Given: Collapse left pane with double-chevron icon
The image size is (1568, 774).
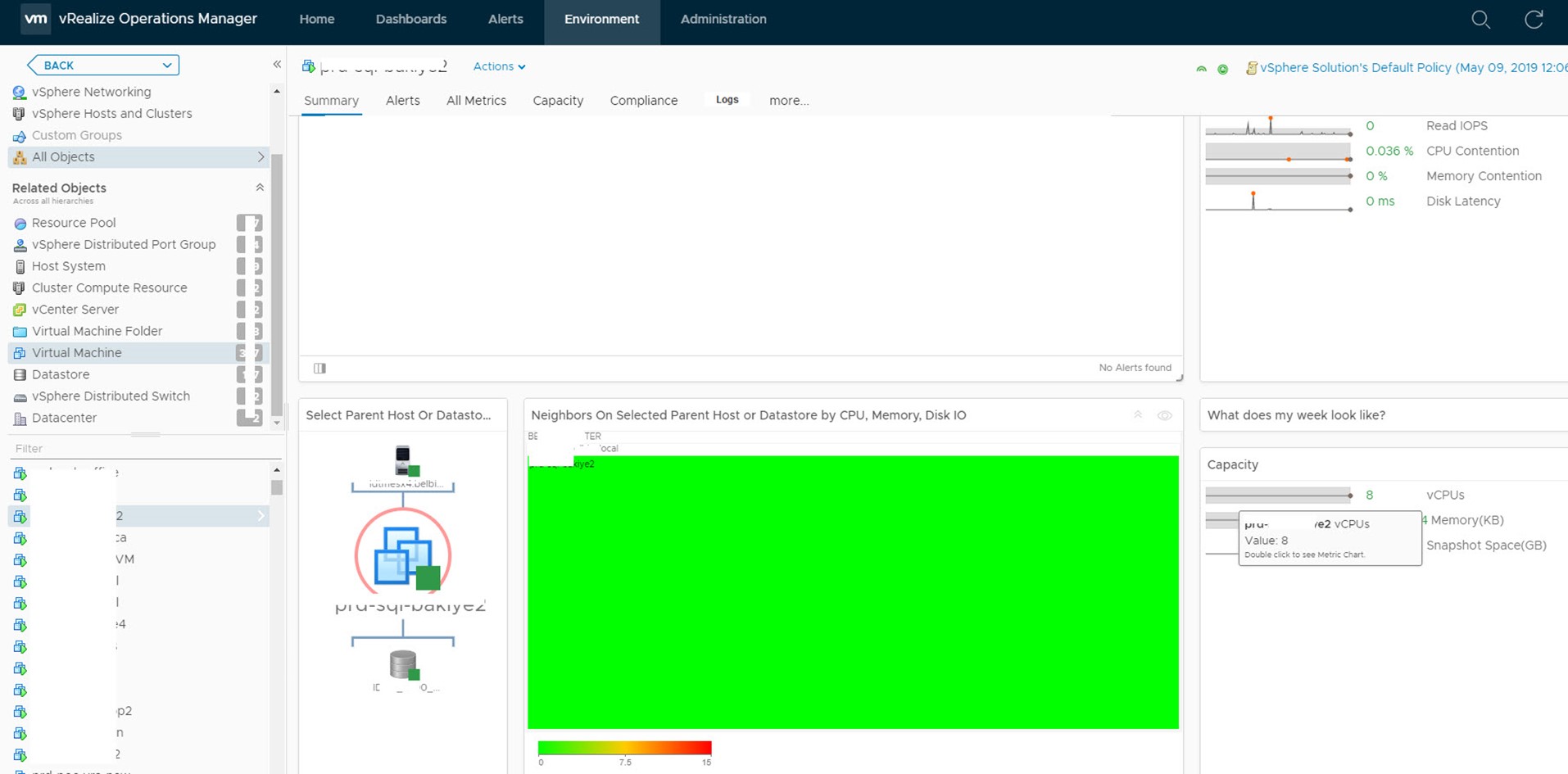Looking at the screenshot, I should [x=277, y=65].
